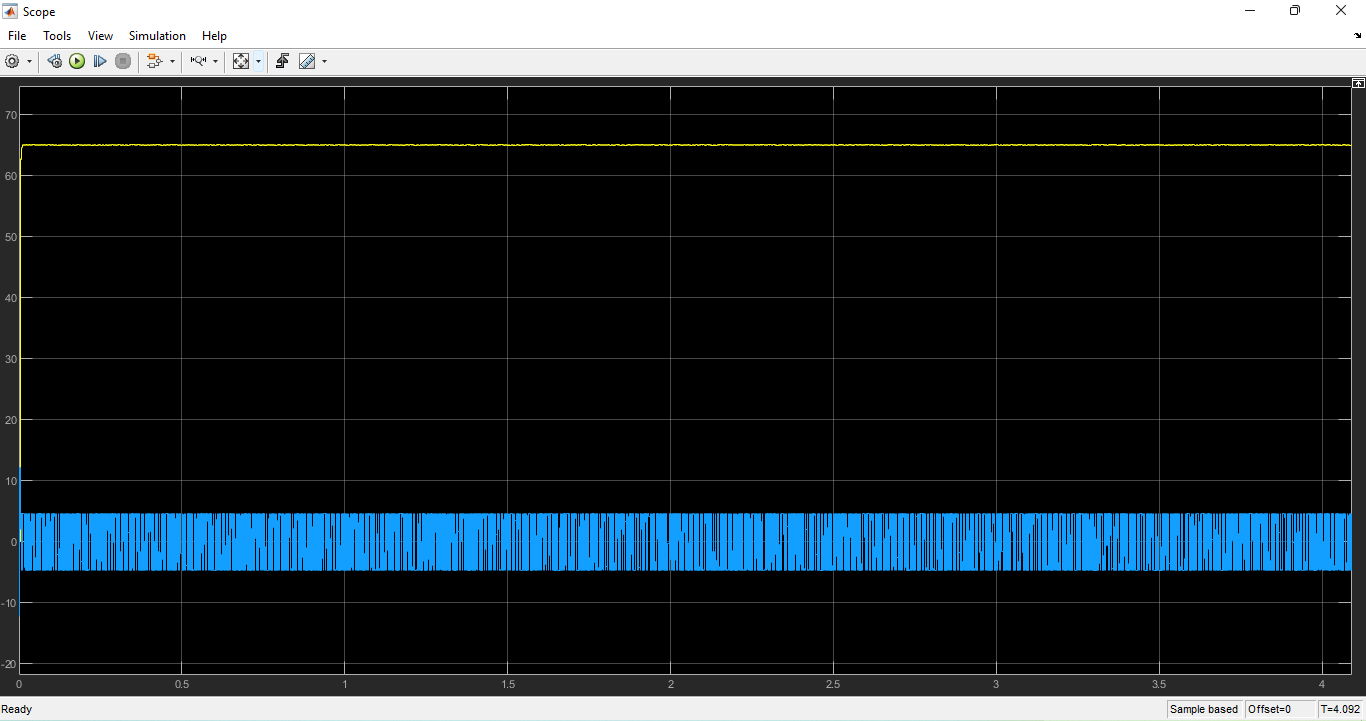Click the Step Back button

point(54,61)
